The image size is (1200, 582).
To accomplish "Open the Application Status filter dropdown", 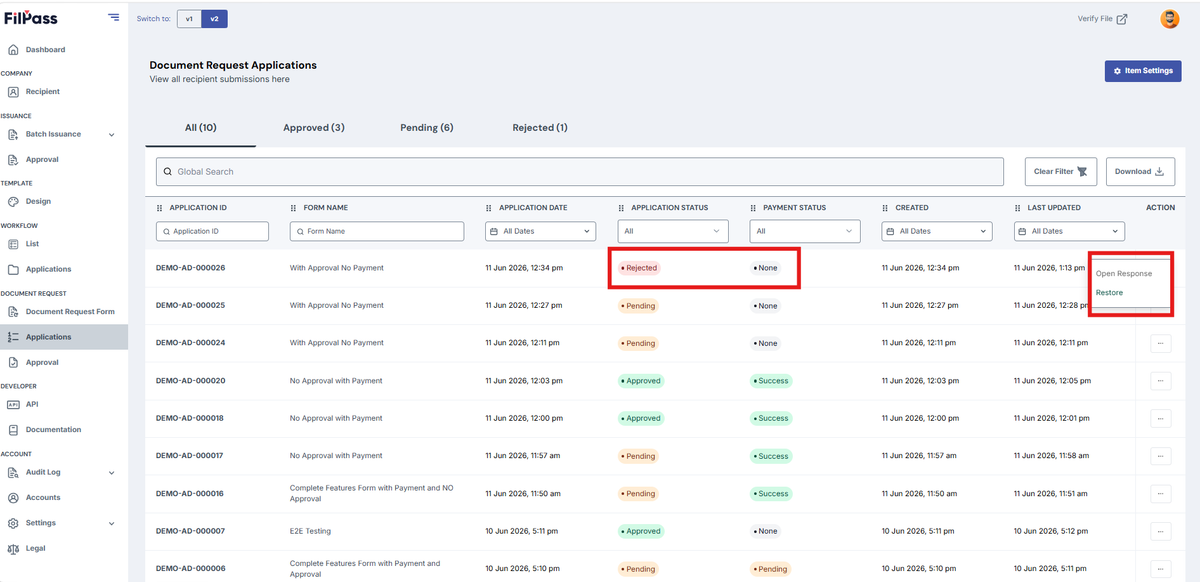I will 672,231.
